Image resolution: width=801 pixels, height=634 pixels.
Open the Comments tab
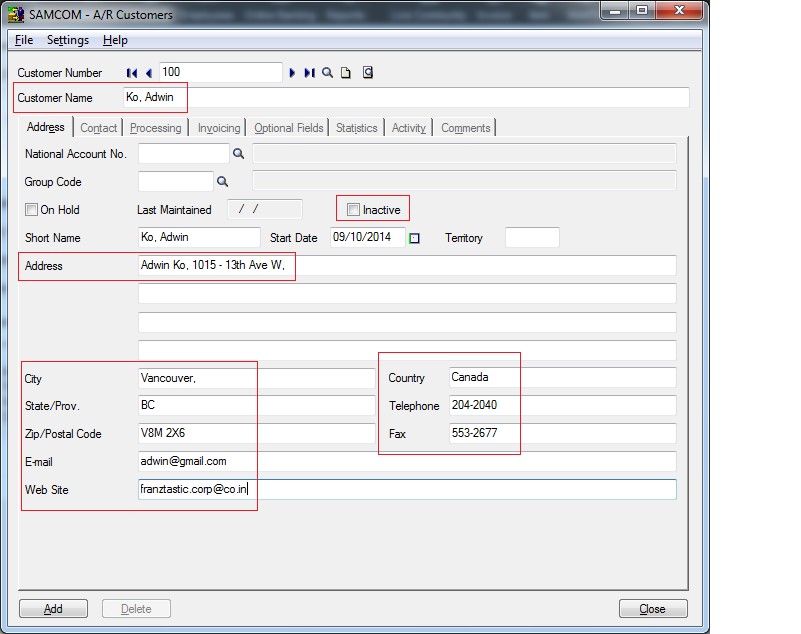(x=465, y=128)
